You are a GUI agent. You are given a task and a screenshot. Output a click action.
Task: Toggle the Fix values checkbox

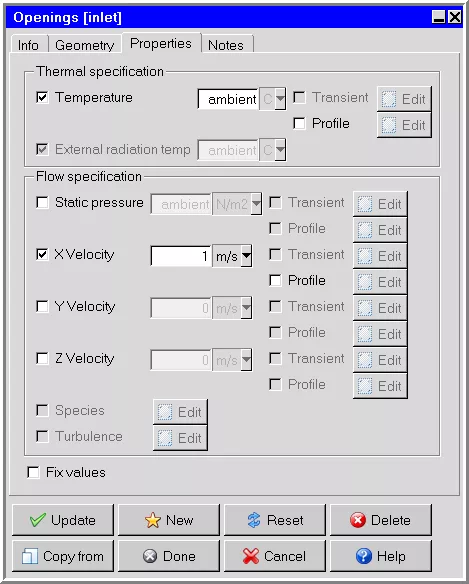[x=33, y=472]
